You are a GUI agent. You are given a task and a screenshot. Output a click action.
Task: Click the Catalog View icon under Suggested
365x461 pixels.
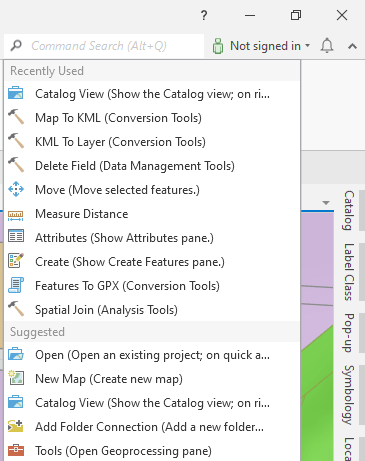tap(16, 402)
